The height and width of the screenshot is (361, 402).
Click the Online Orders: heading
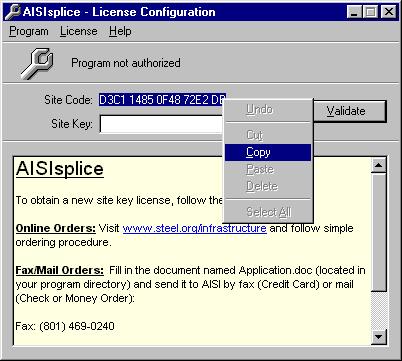point(56,228)
